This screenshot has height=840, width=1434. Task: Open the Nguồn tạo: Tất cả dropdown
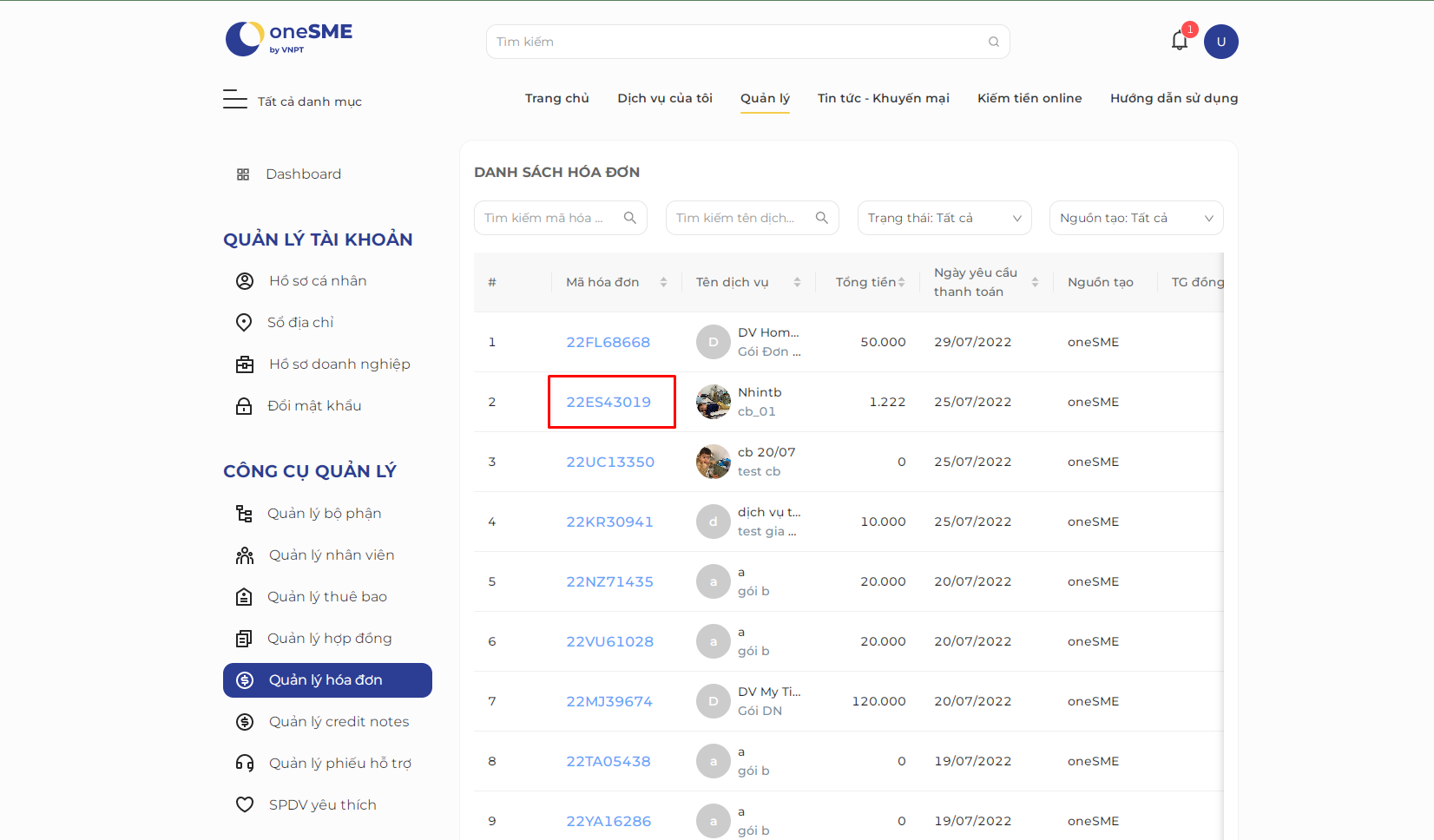[x=1136, y=218]
